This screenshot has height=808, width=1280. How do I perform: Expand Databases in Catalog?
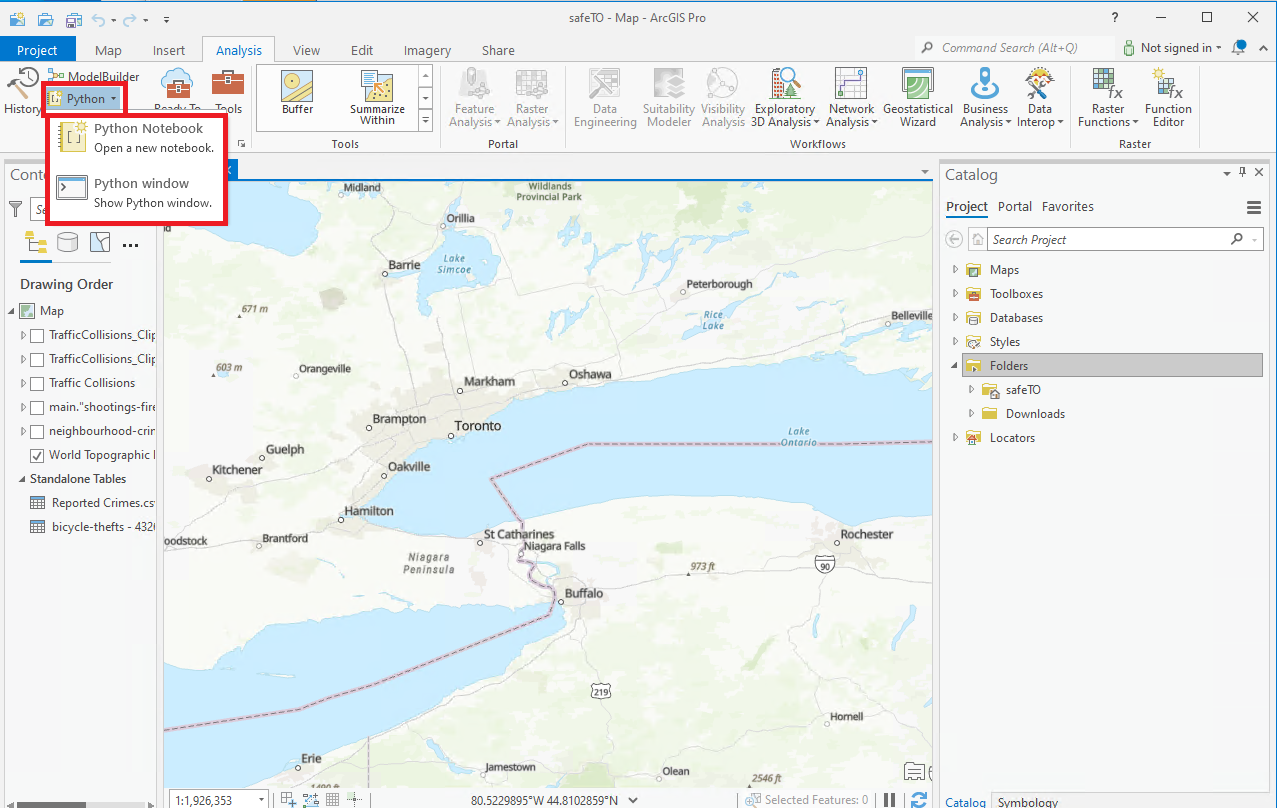[955, 318]
